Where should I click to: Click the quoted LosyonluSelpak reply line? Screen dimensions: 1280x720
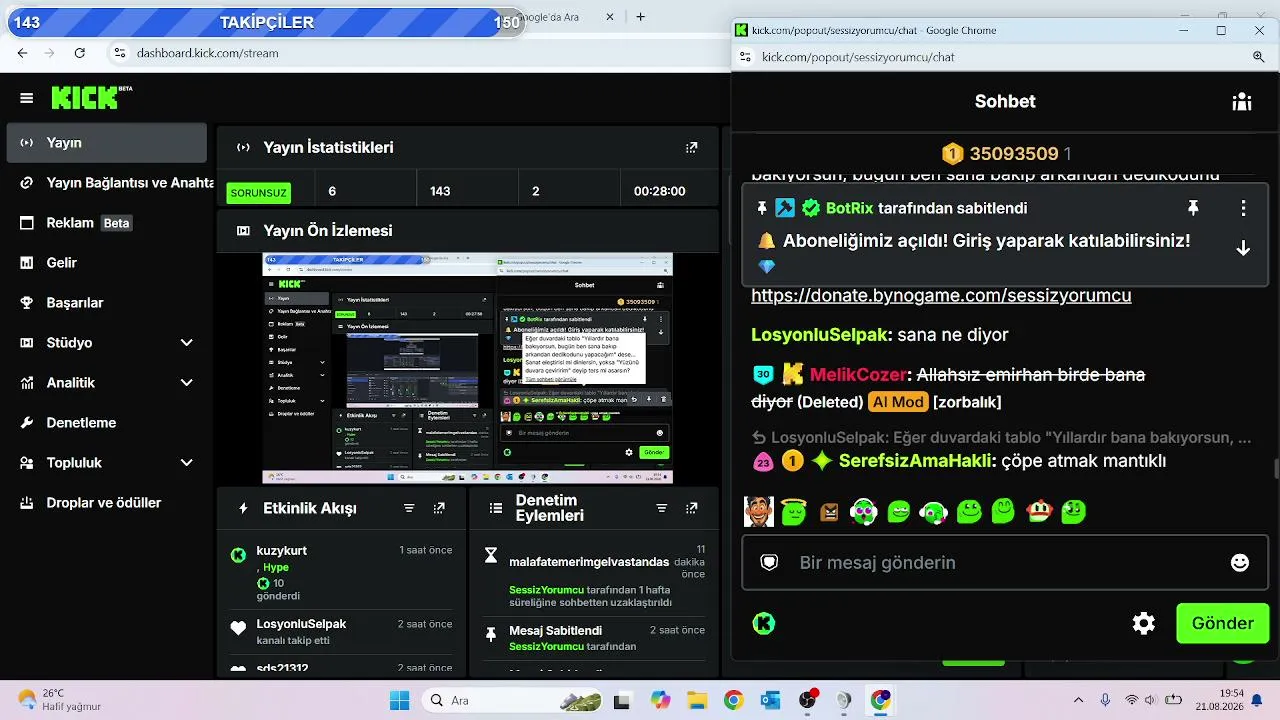(x=1001, y=437)
